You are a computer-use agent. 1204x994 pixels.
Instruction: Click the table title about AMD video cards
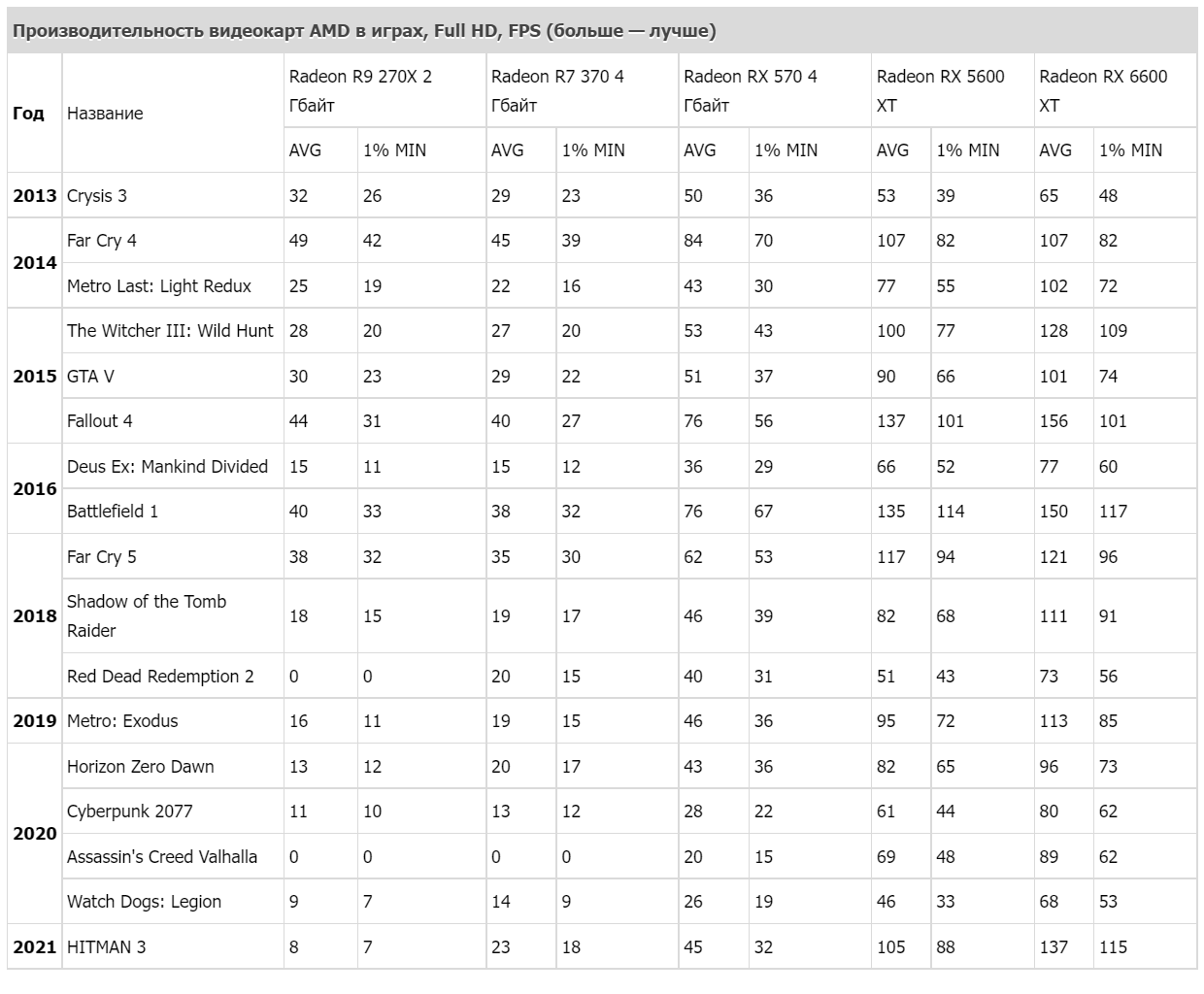[x=364, y=31]
